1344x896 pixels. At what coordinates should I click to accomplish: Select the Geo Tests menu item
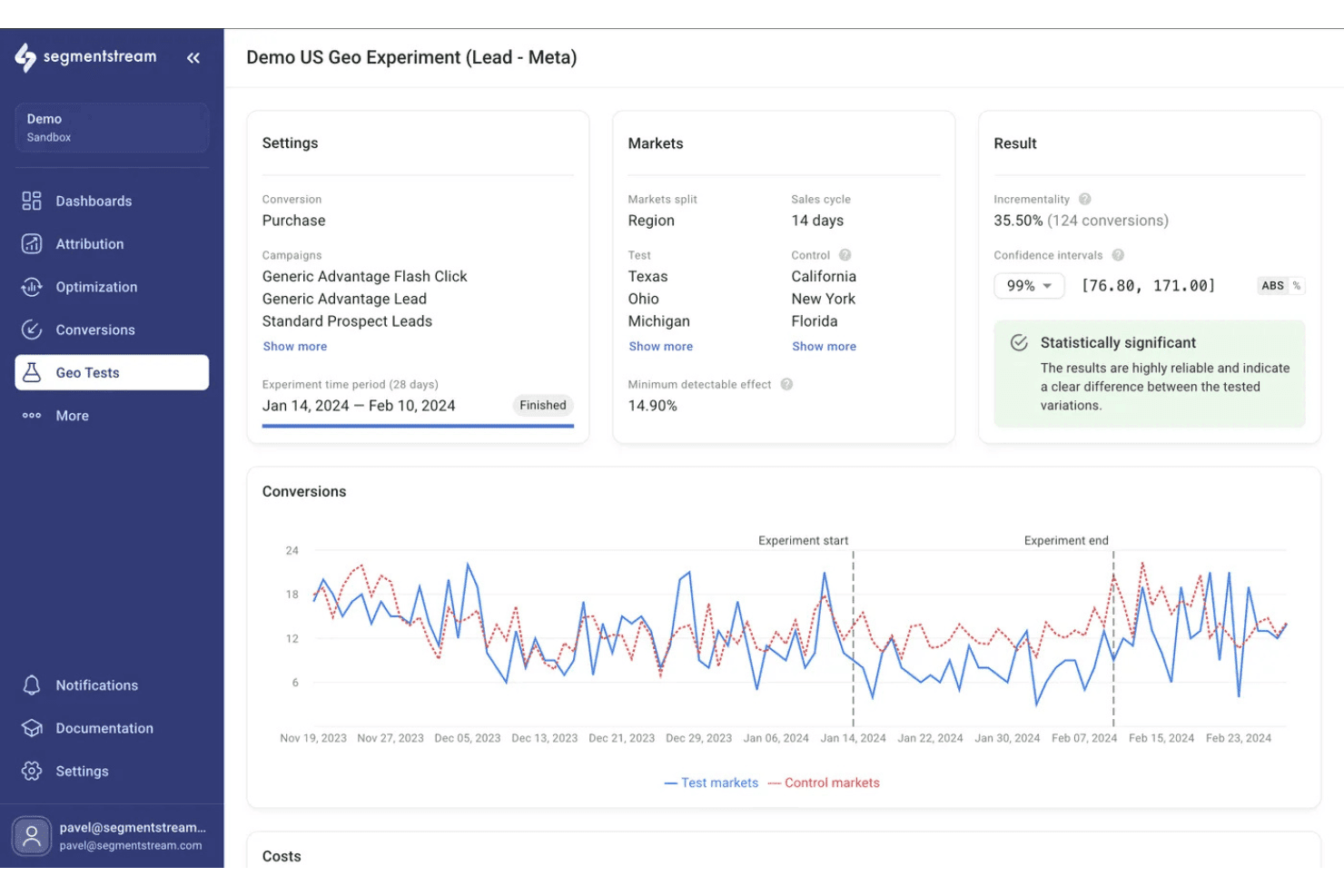pos(112,372)
